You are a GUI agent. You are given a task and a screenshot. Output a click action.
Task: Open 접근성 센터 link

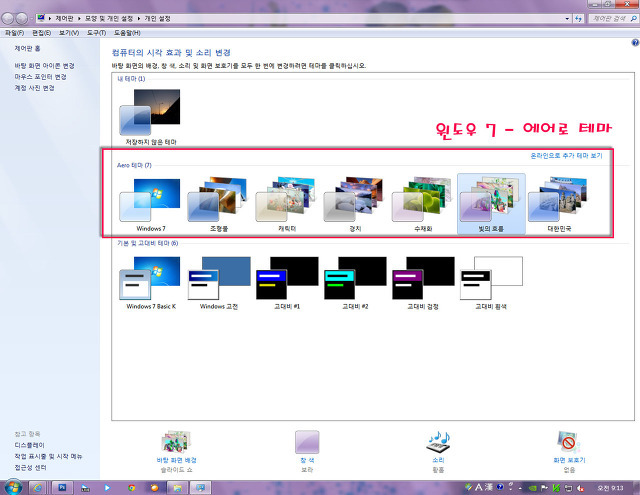[x=30, y=467]
